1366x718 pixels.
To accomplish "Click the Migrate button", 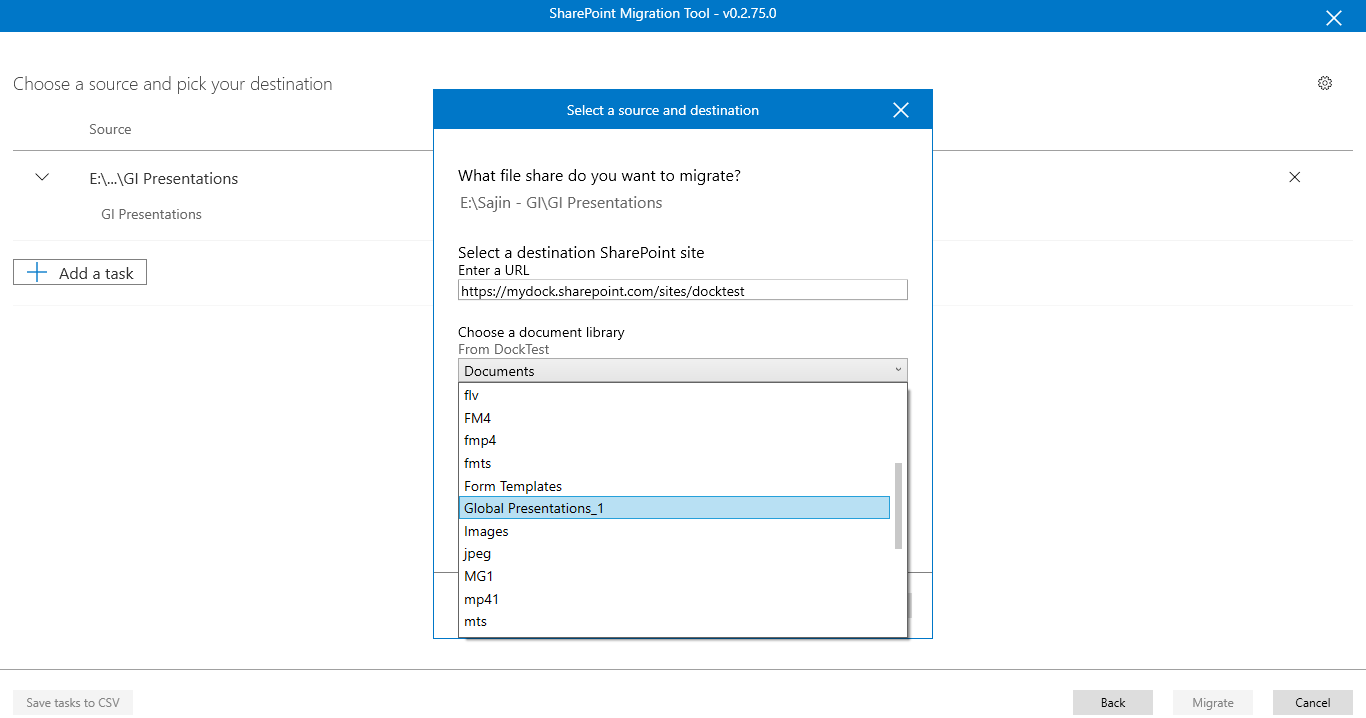I will pyautogui.click(x=1212, y=702).
